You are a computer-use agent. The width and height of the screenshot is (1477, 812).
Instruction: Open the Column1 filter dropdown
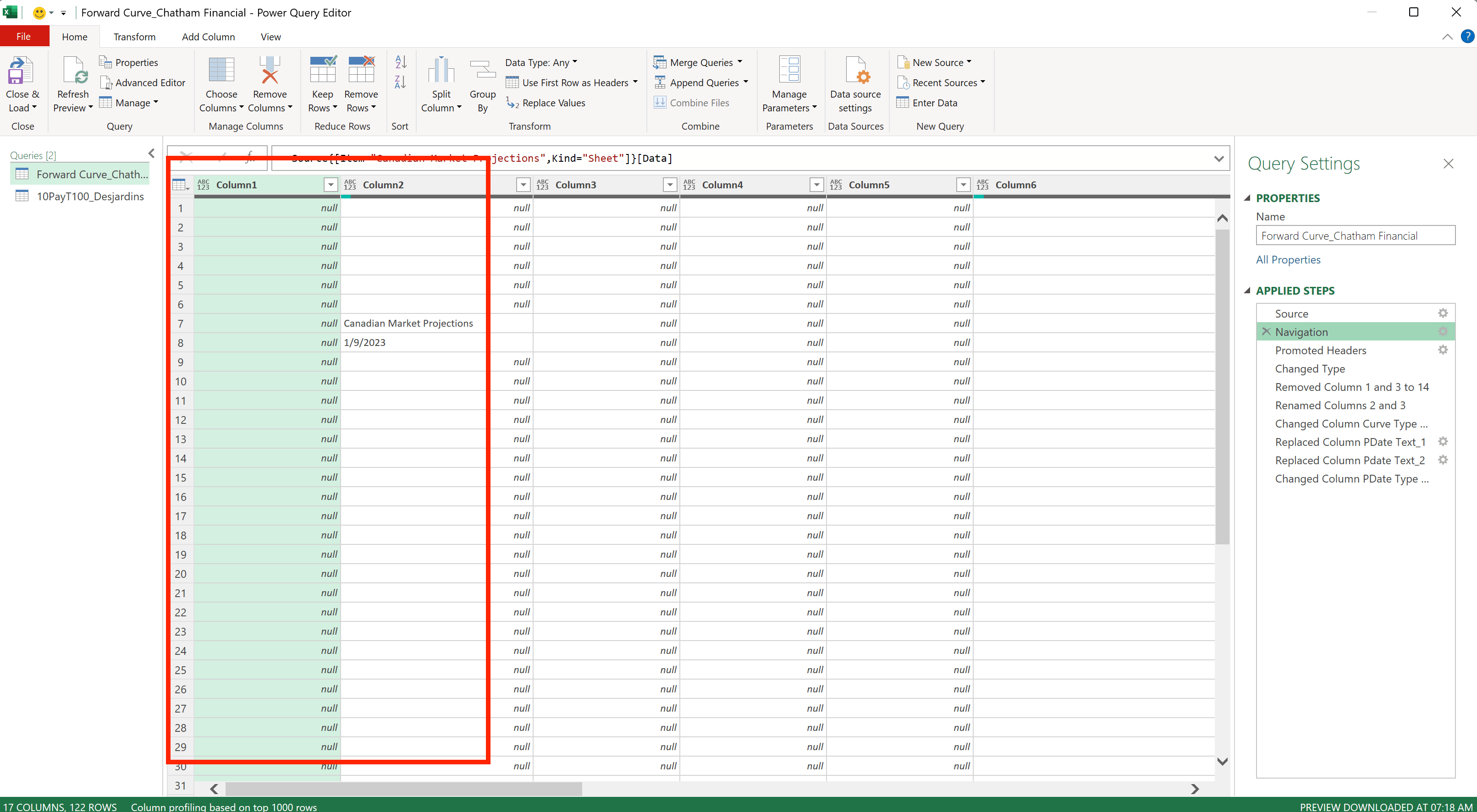[x=330, y=185]
